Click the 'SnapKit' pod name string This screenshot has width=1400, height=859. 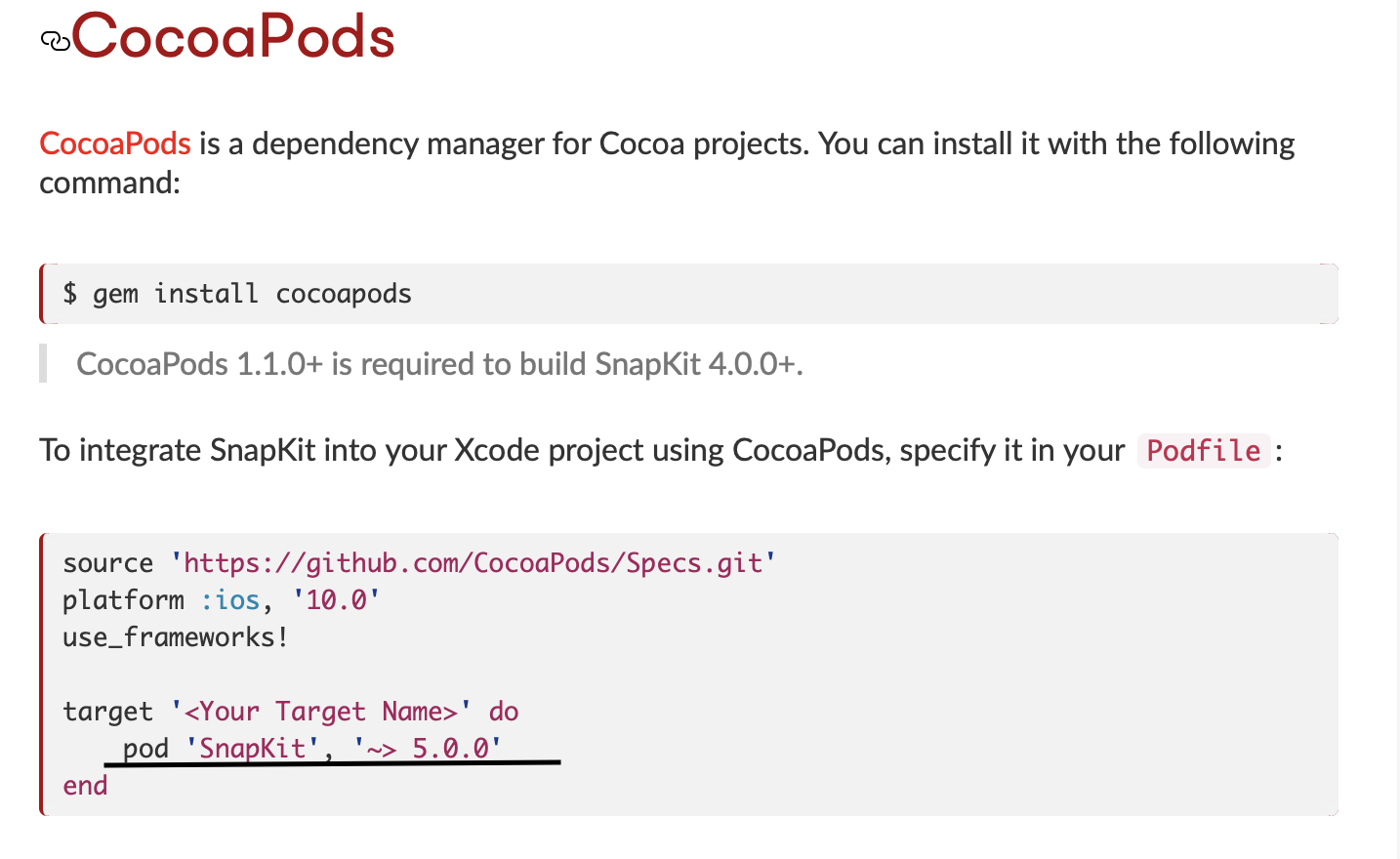coord(253,749)
